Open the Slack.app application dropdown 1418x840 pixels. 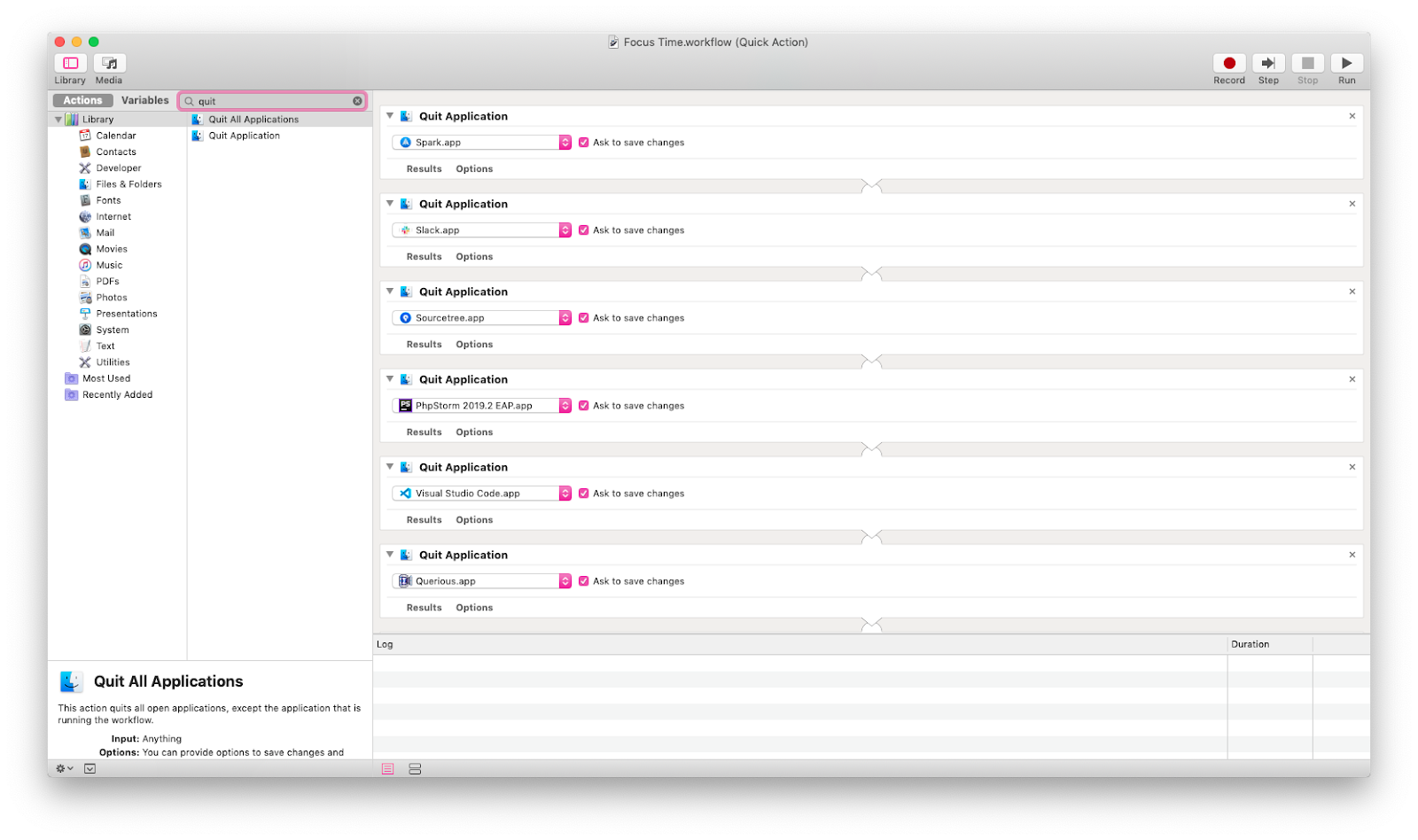point(481,229)
